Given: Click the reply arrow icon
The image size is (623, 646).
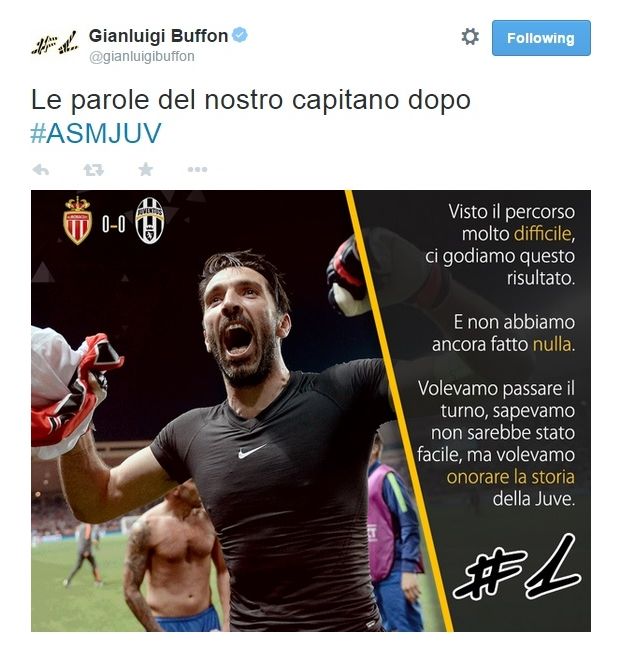Looking at the screenshot, I should coord(41,169).
